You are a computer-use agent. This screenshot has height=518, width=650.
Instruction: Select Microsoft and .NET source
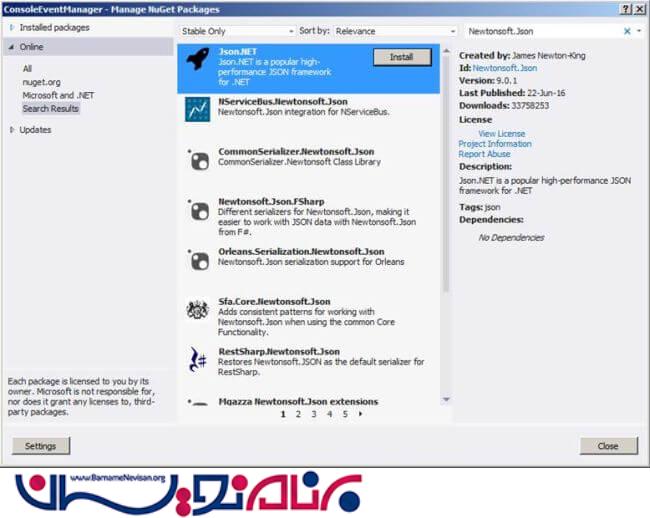(56, 95)
